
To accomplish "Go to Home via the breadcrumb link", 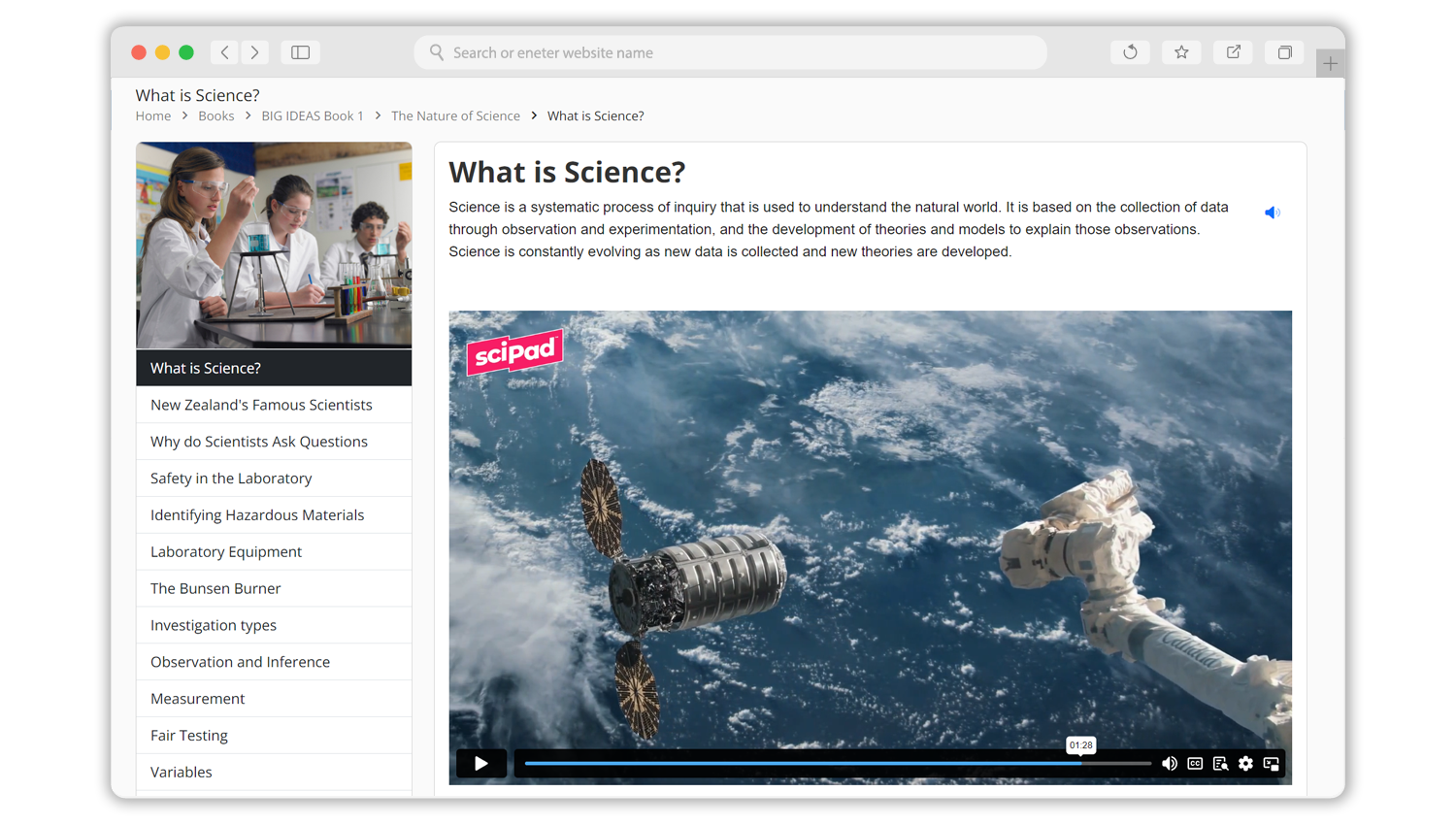I will pos(152,115).
